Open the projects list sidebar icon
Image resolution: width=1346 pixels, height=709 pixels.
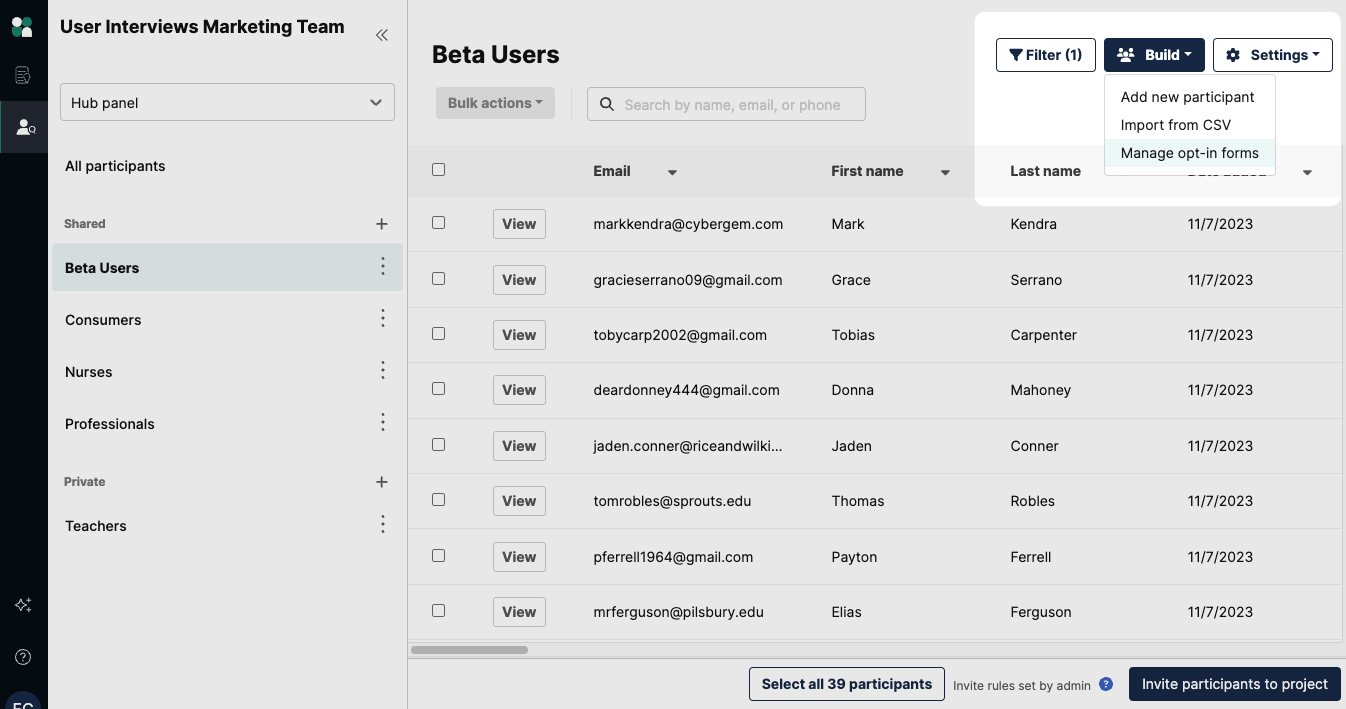point(23,75)
